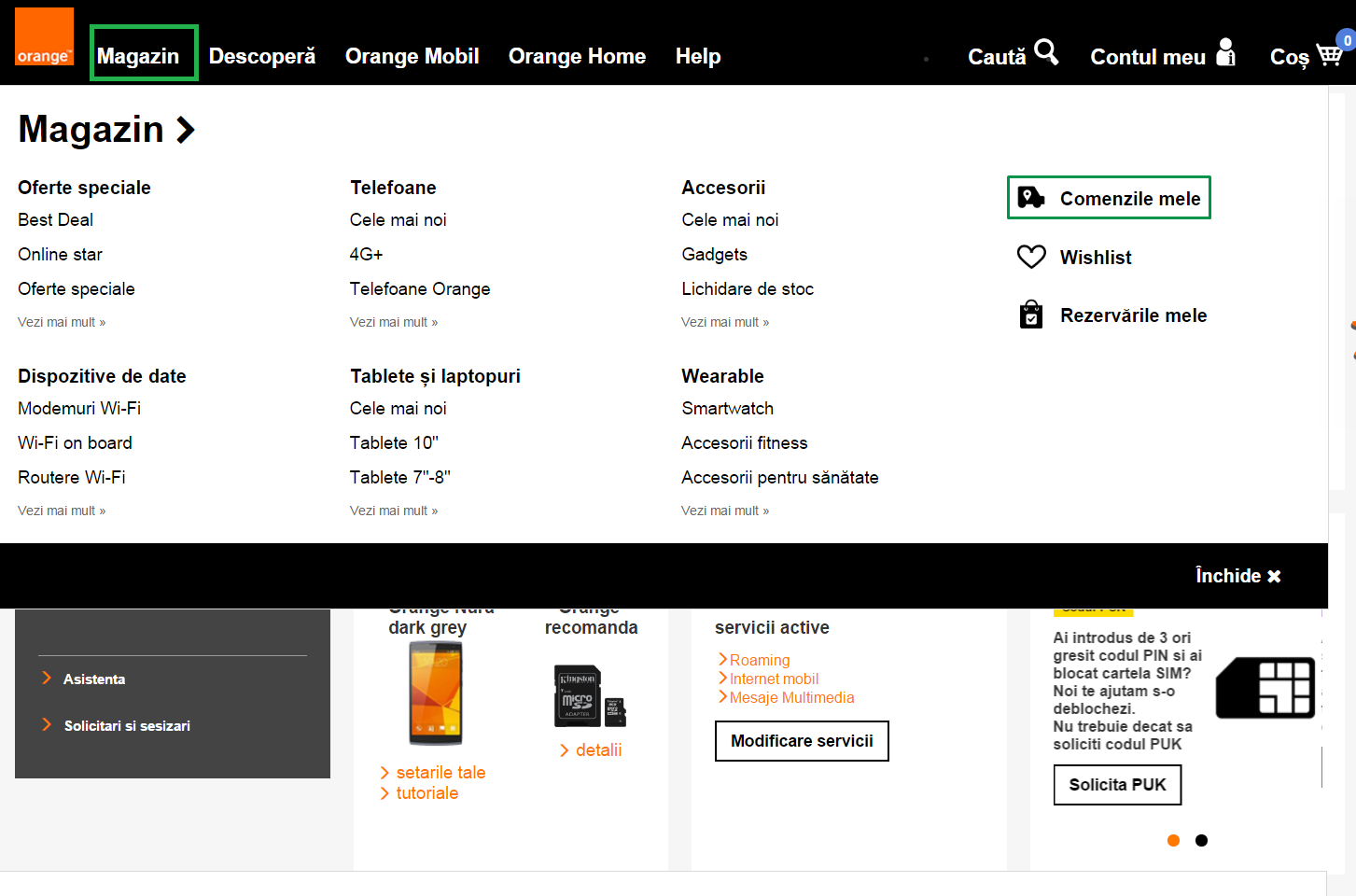Open the search magnifier icon

1046,51
